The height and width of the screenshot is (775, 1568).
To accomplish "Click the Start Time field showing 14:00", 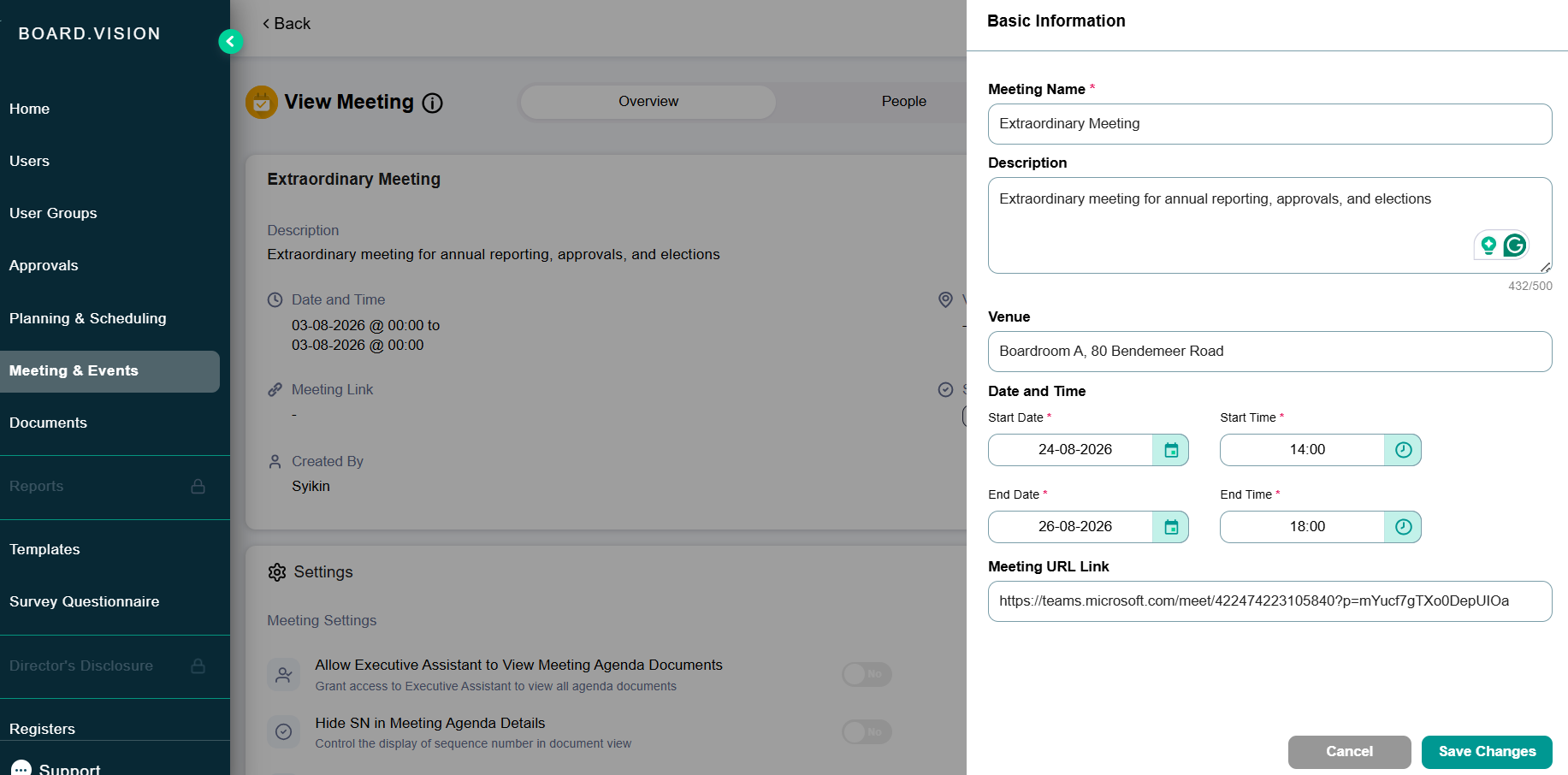I will pos(1303,450).
